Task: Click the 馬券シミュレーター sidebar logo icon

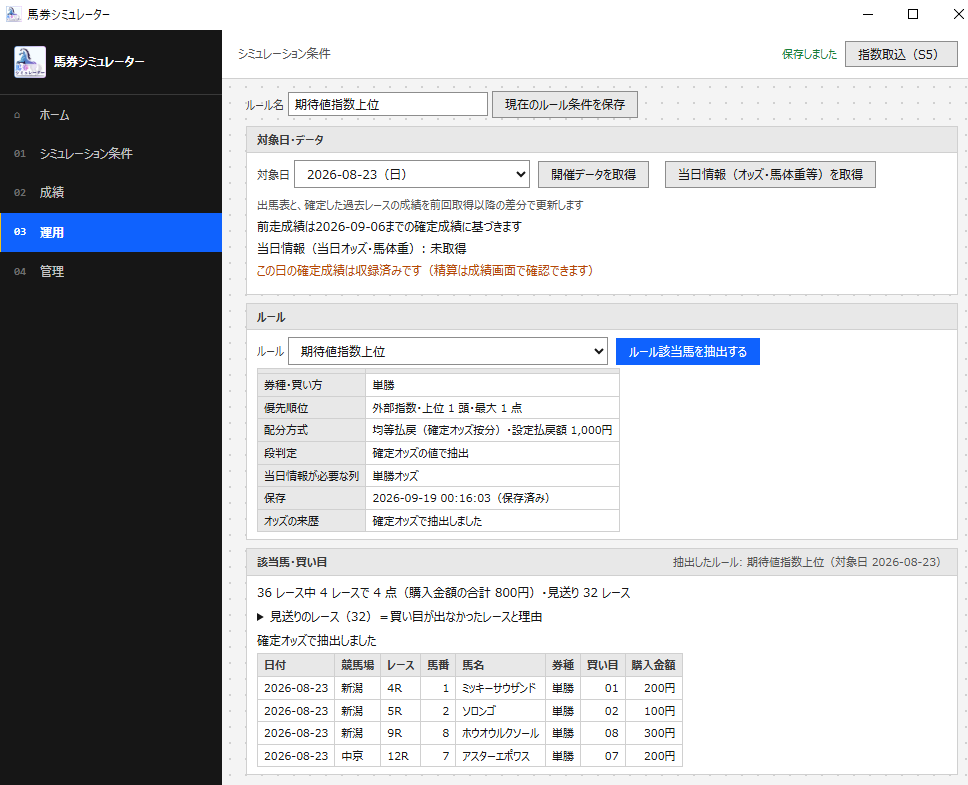Action: pos(30,62)
